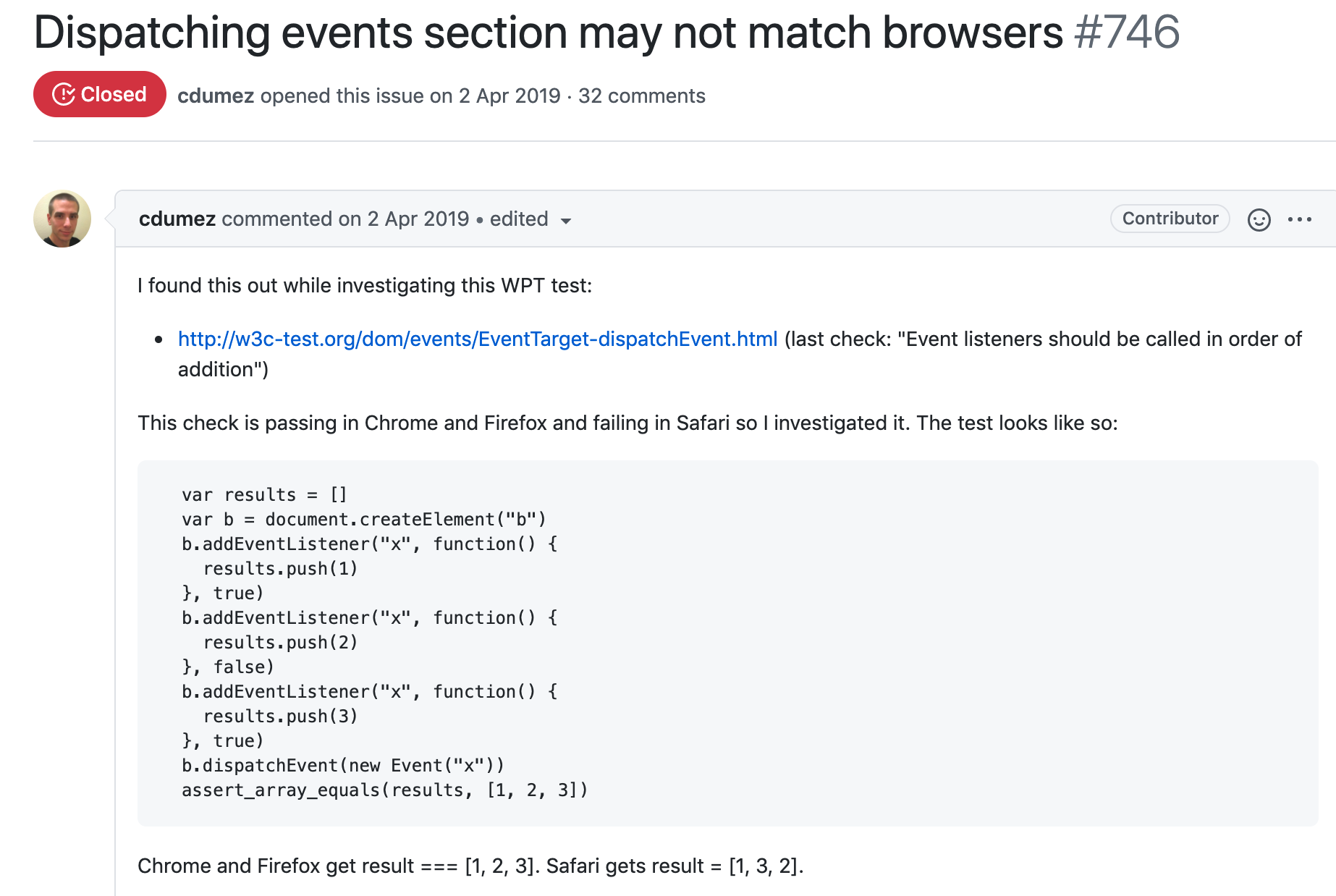Click cdumez author name in comment header
The height and width of the screenshot is (896, 1336).
click(177, 219)
